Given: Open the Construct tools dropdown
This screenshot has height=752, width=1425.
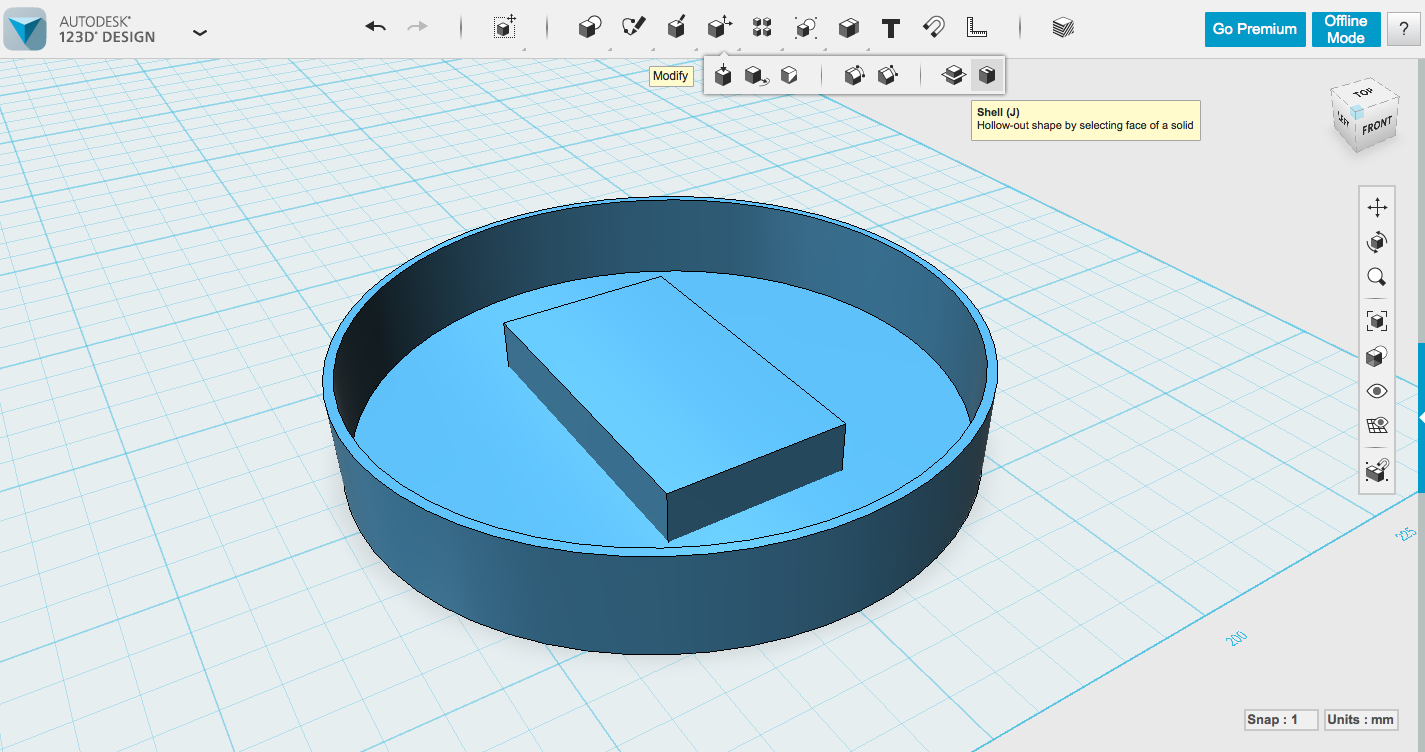Looking at the screenshot, I should 677,28.
